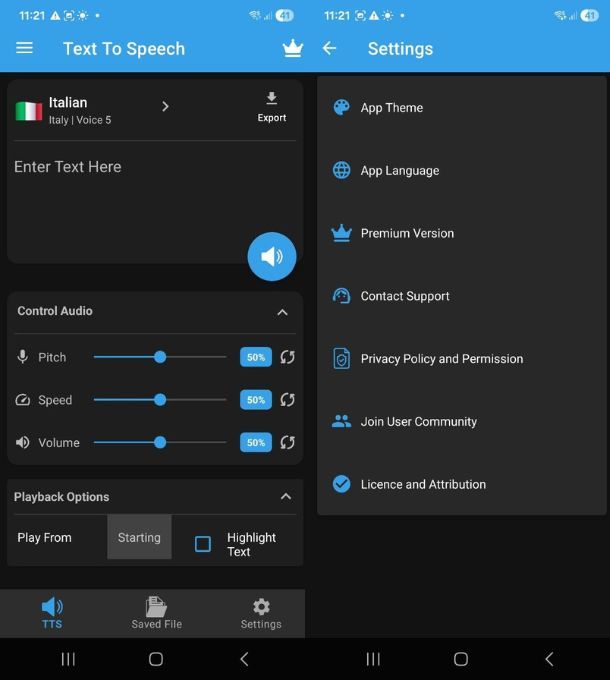This screenshot has width=610, height=680.
Task: Open the Play From Starting dropdown
Action: coord(139,537)
